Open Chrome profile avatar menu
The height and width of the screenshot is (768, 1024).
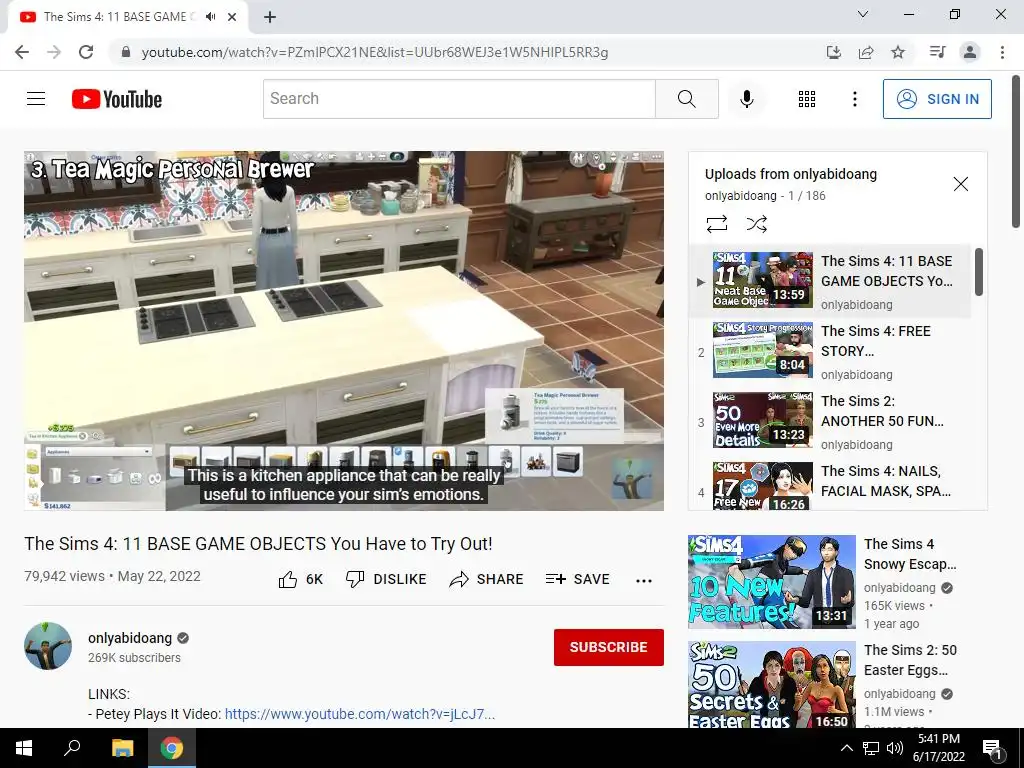[970, 52]
